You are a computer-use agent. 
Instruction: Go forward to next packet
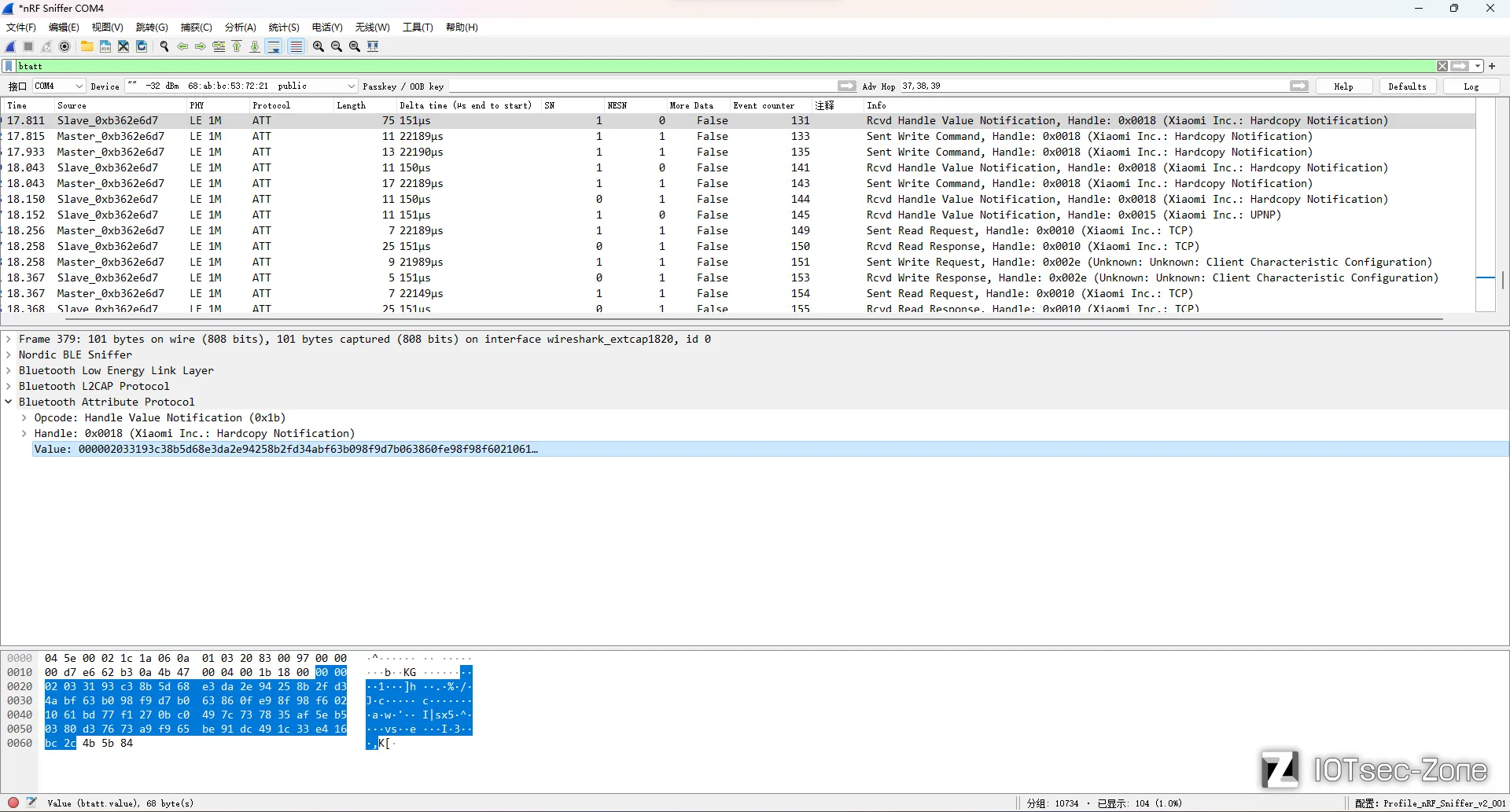coord(201,46)
